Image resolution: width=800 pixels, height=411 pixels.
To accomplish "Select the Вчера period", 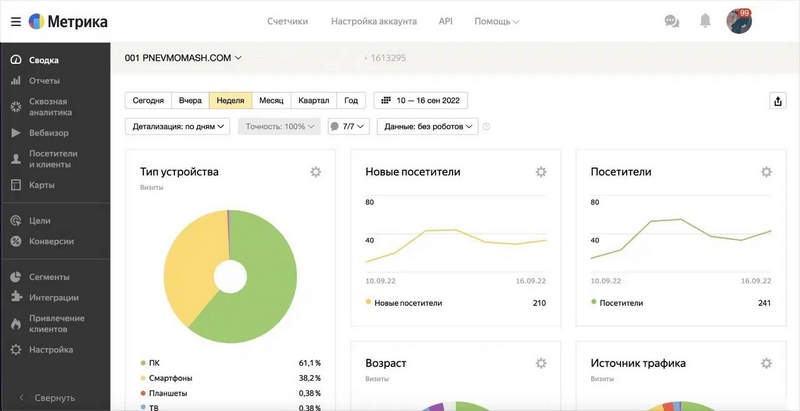I will pos(190,100).
